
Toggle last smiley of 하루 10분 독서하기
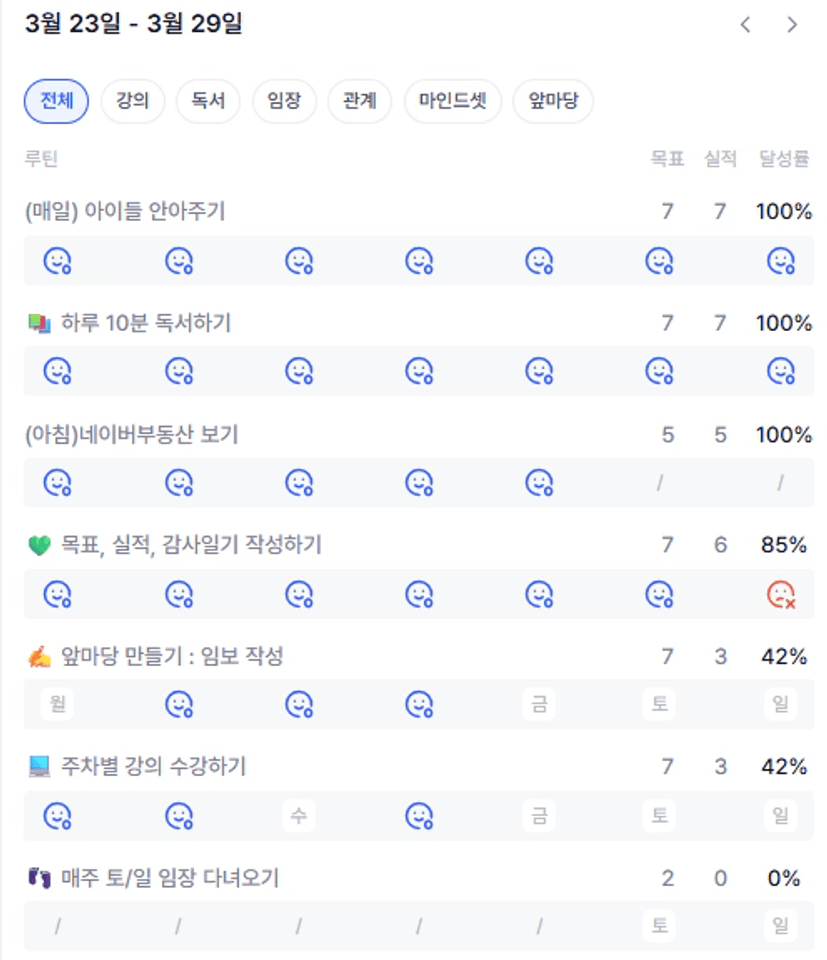(x=780, y=372)
